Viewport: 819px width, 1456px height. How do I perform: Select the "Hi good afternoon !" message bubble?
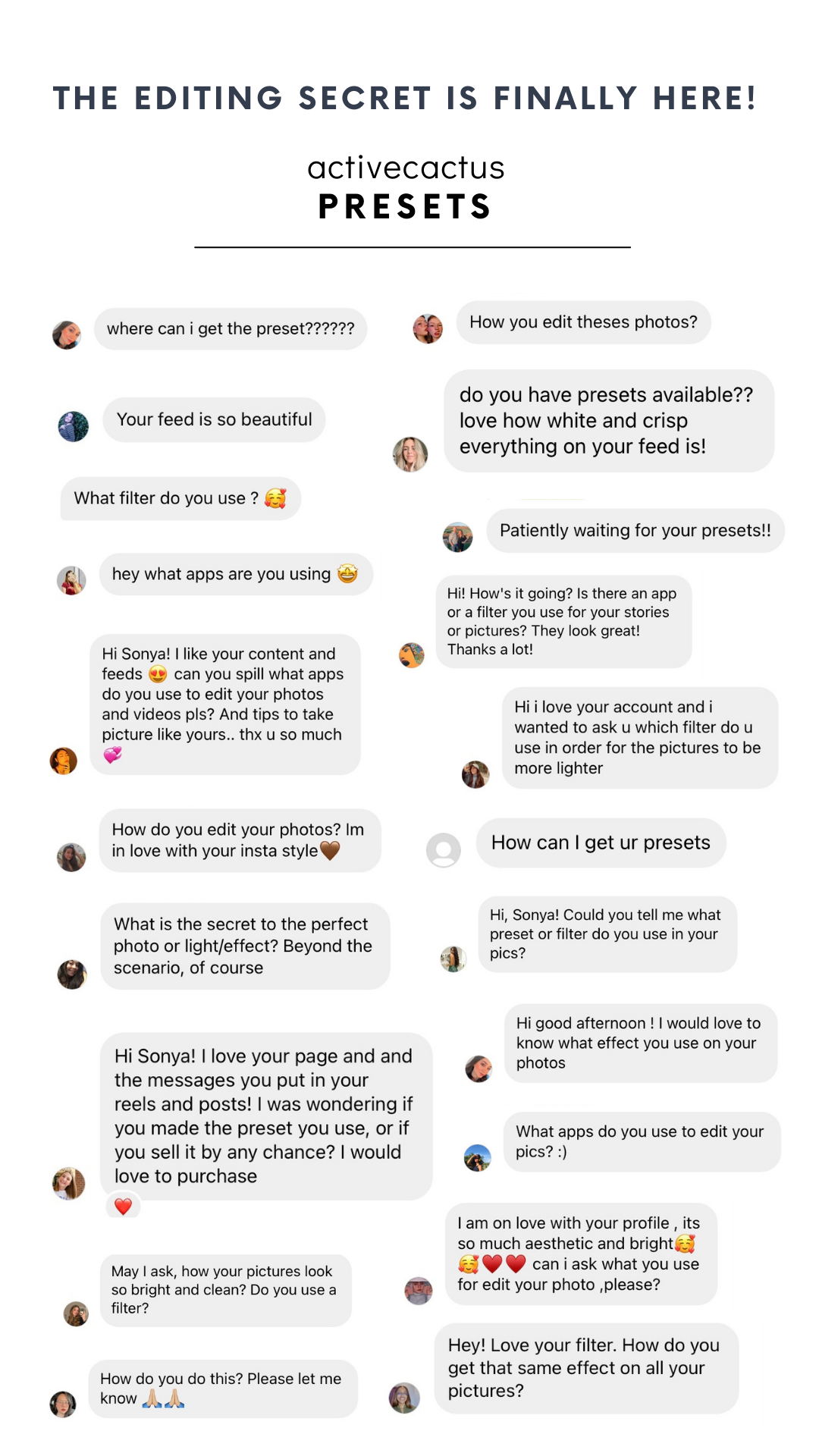pyautogui.click(x=639, y=1043)
